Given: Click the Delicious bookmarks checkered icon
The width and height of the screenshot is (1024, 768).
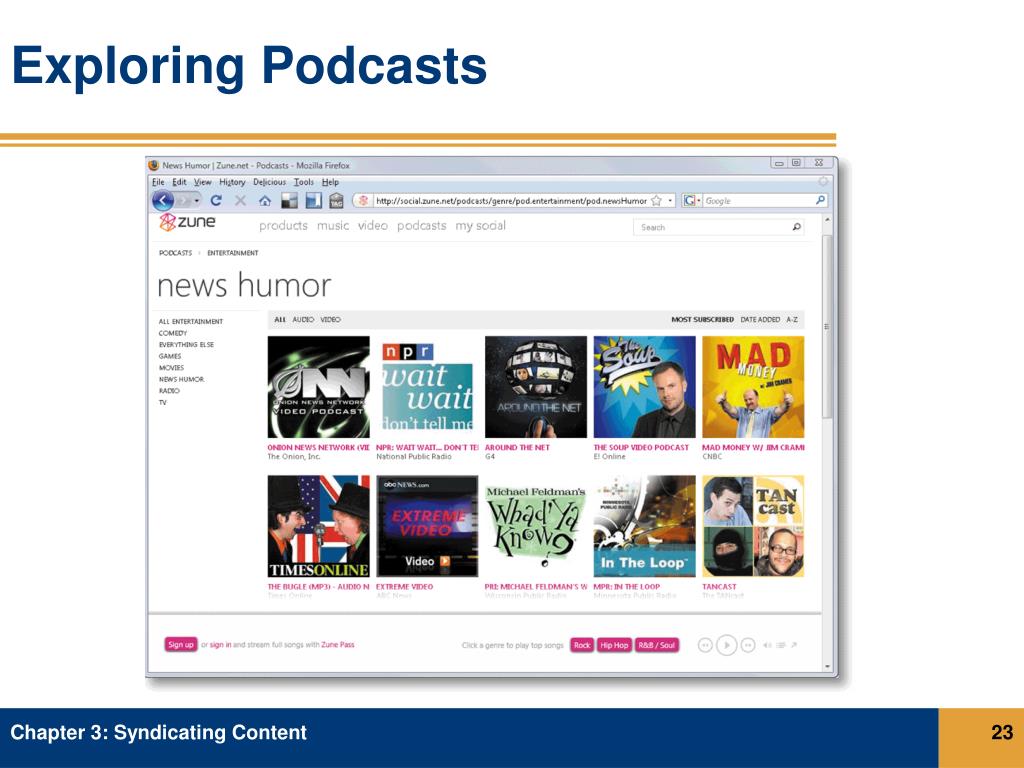Looking at the screenshot, I should pyautogui.click(x=289, y=200).
